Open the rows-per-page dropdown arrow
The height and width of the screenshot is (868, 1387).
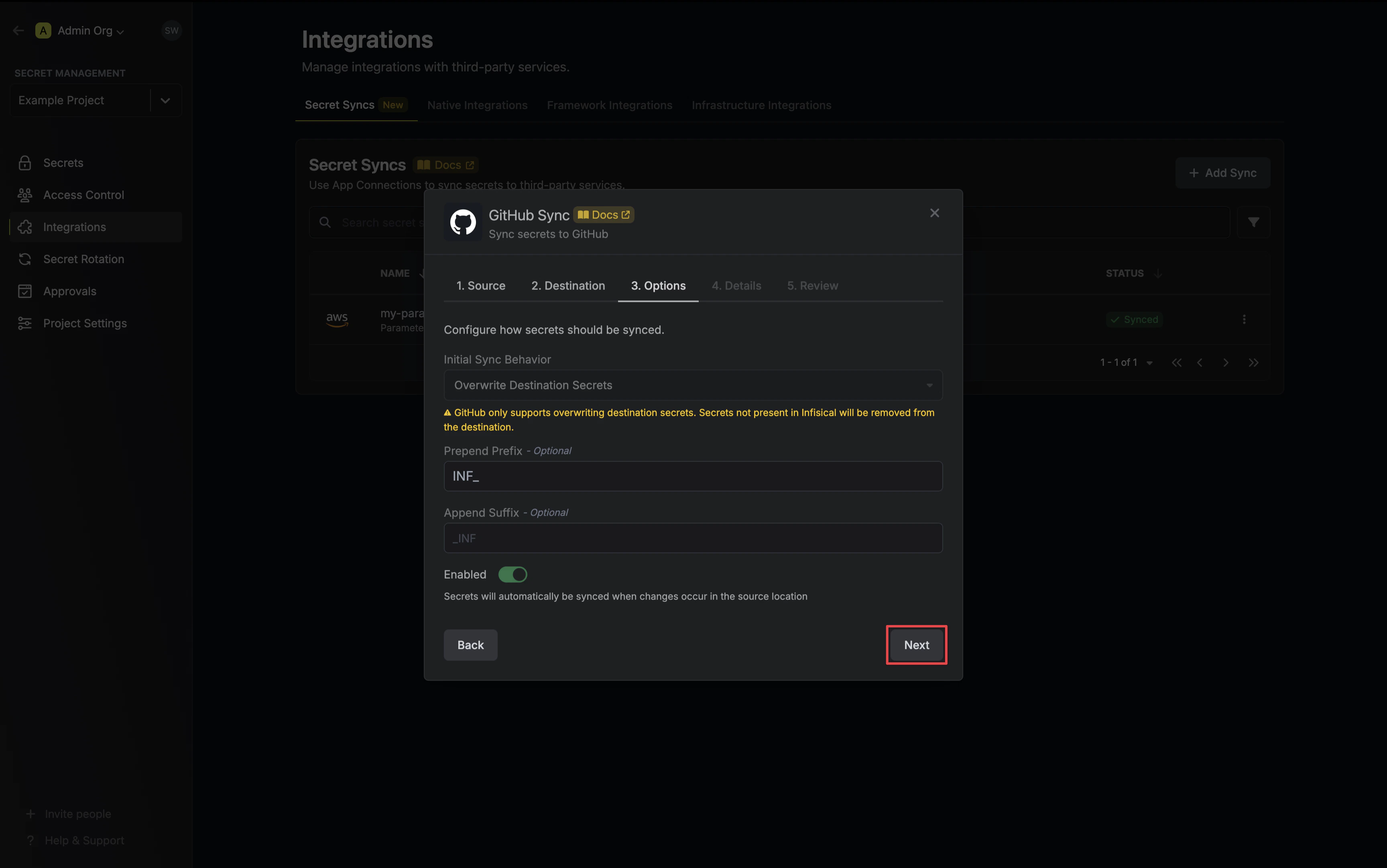tap(1149, 363)
